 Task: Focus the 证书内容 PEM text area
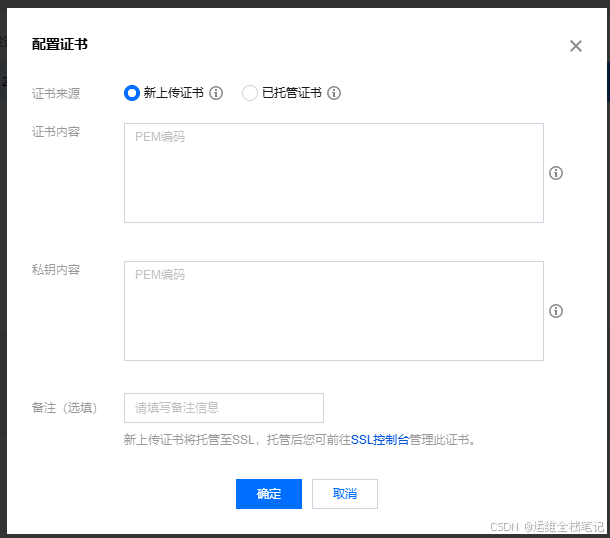click(x=334, y=173)
